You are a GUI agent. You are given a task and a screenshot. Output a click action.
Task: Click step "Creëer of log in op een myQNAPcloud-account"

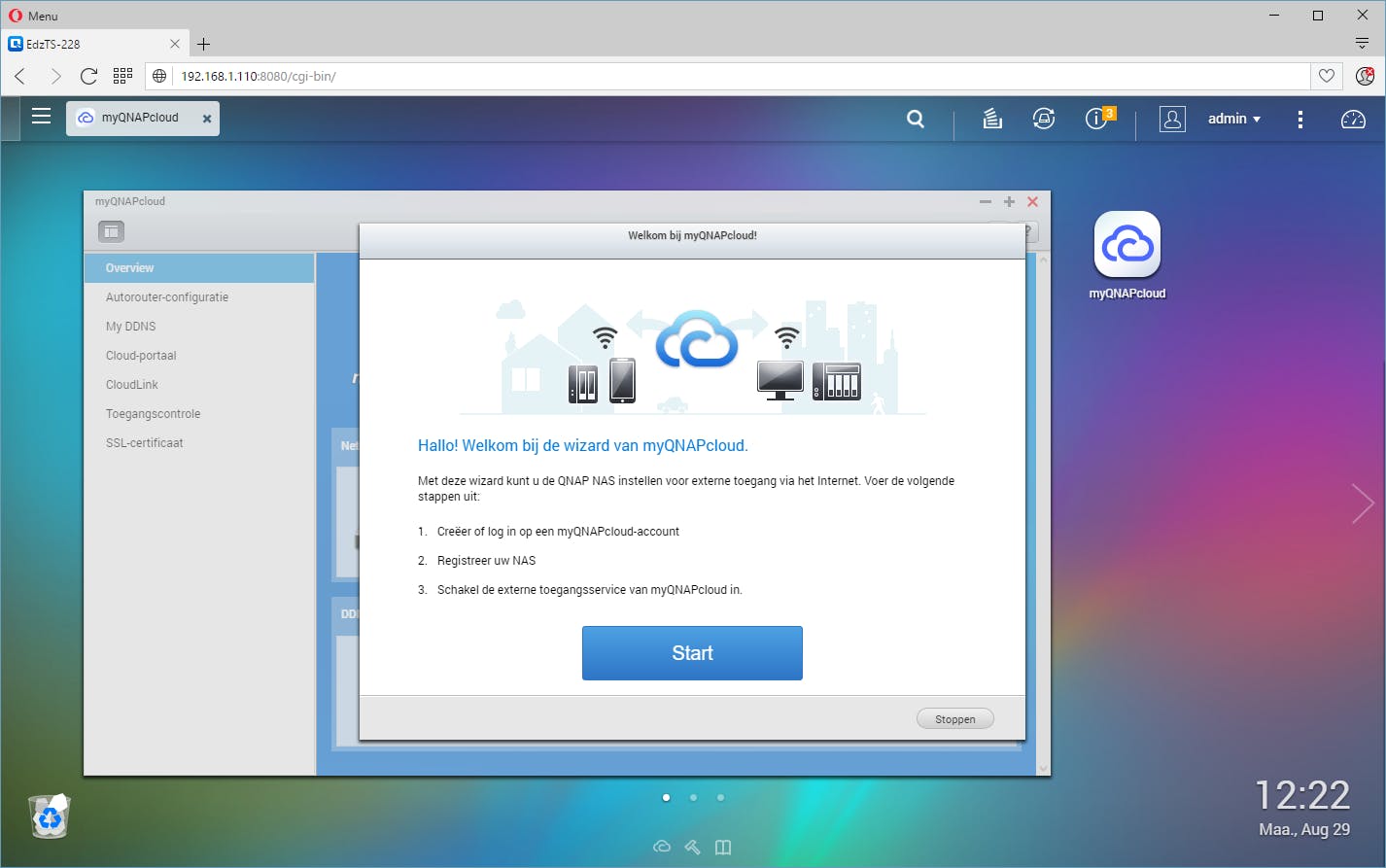point(558,532)
